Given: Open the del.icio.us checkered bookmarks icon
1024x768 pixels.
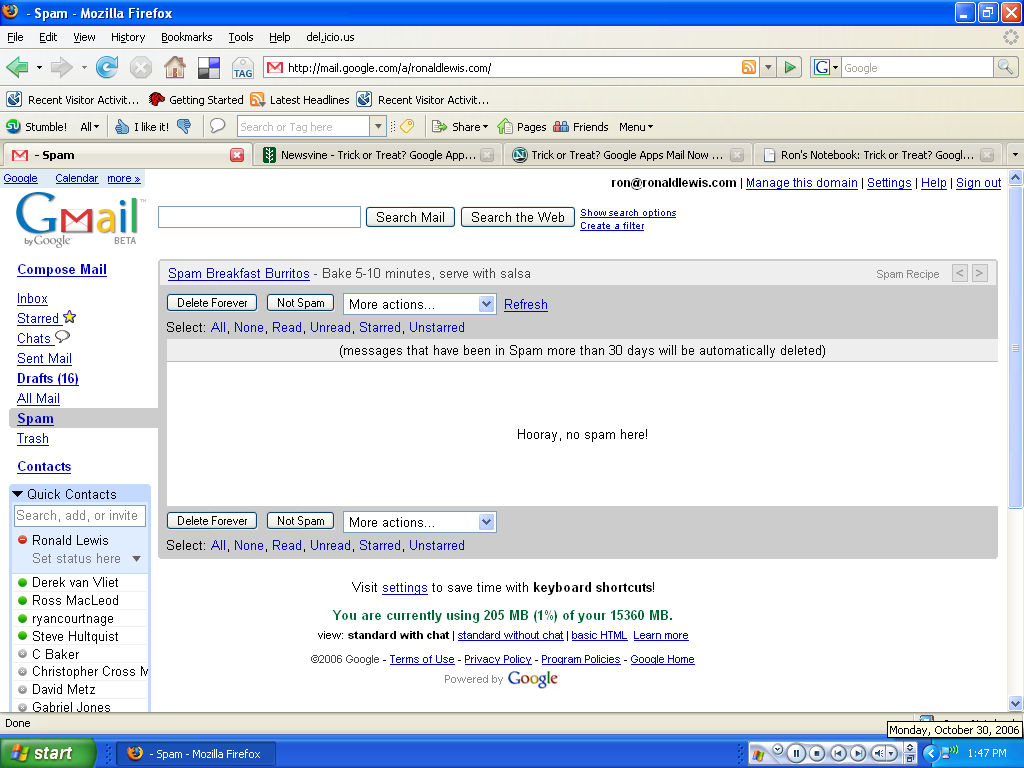Looking at the screenshot, I should (209, 67).
